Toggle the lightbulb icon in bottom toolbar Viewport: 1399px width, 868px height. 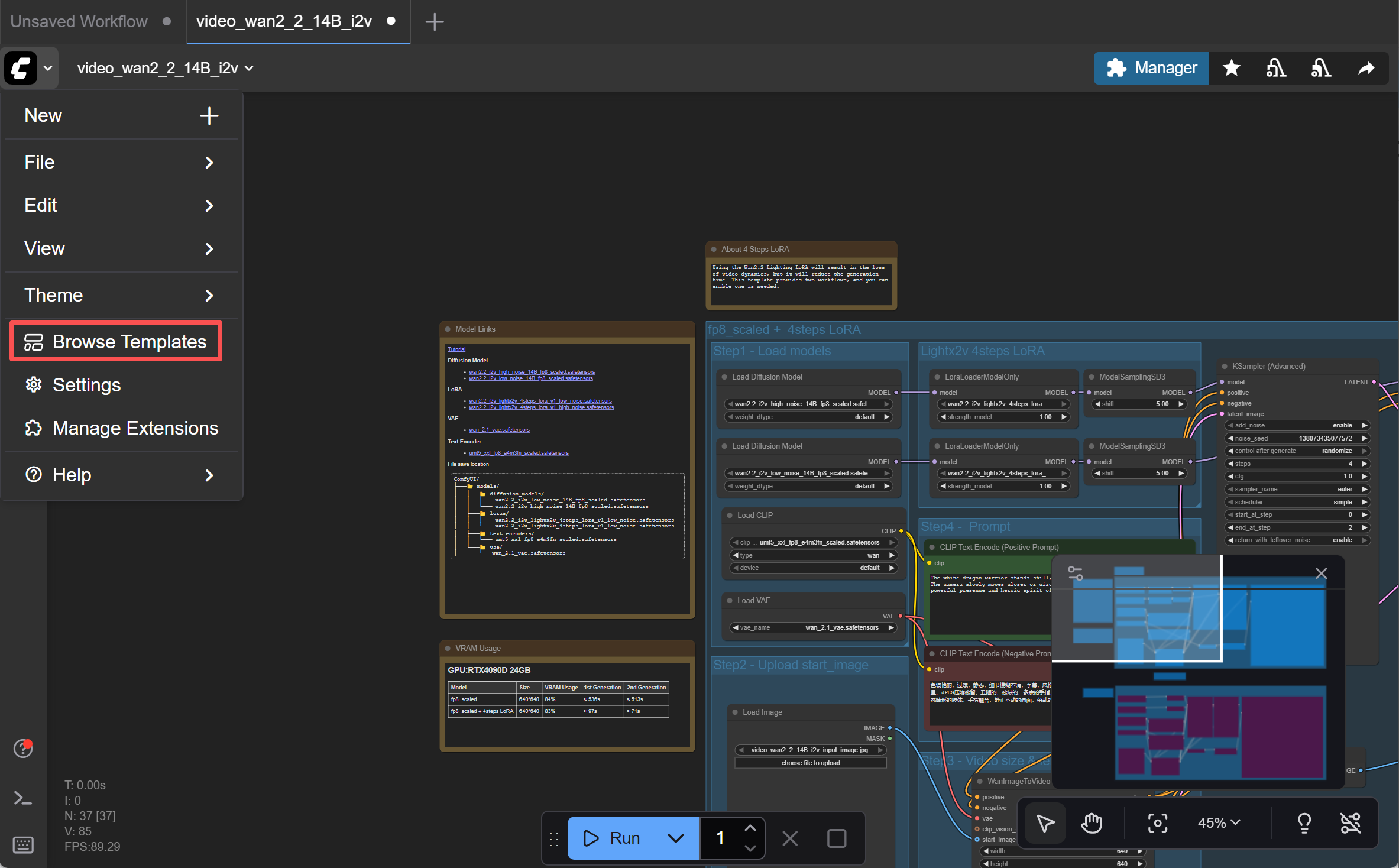point(1304,822)
